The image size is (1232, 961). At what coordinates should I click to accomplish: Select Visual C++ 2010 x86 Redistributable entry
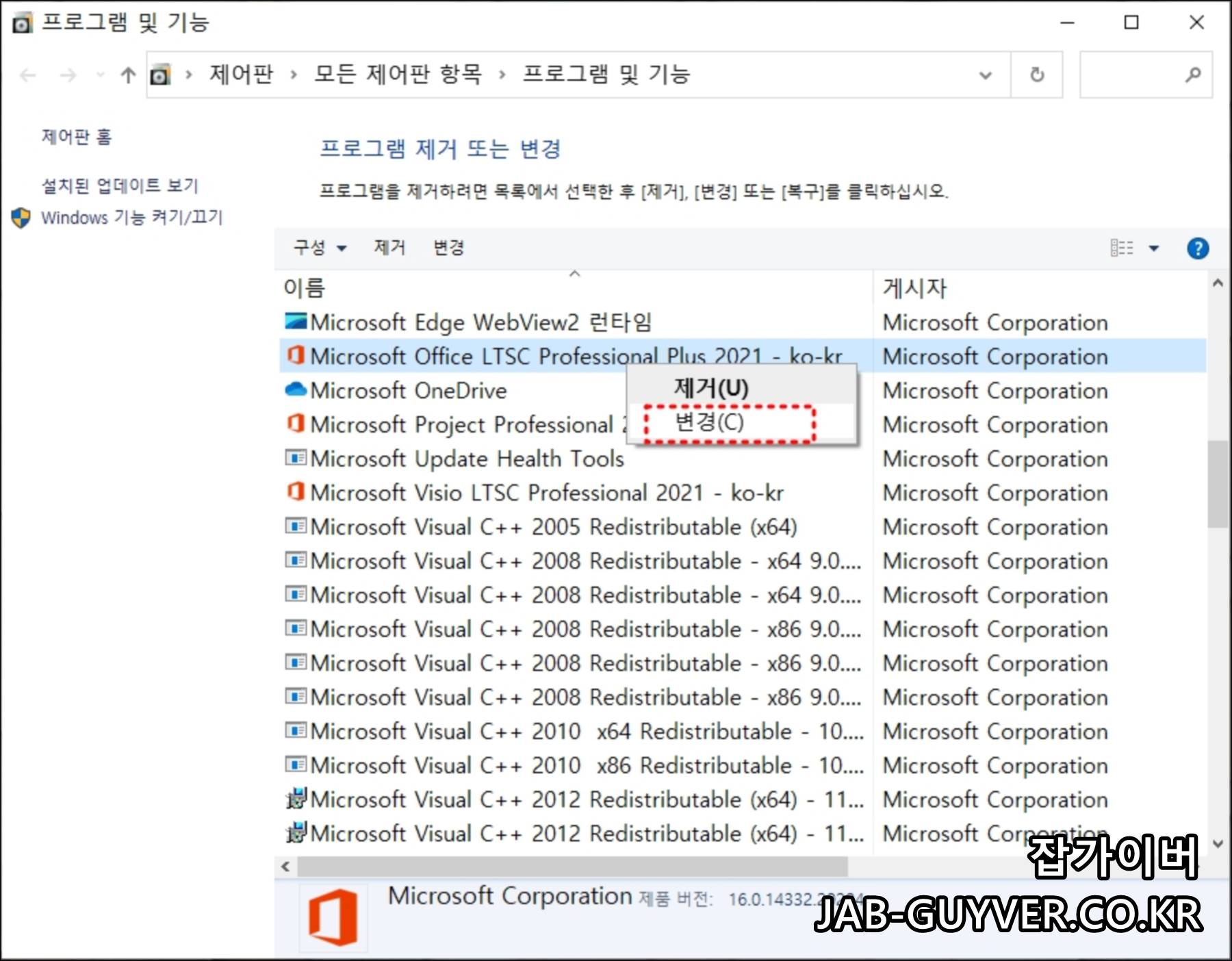click(587, 765)
